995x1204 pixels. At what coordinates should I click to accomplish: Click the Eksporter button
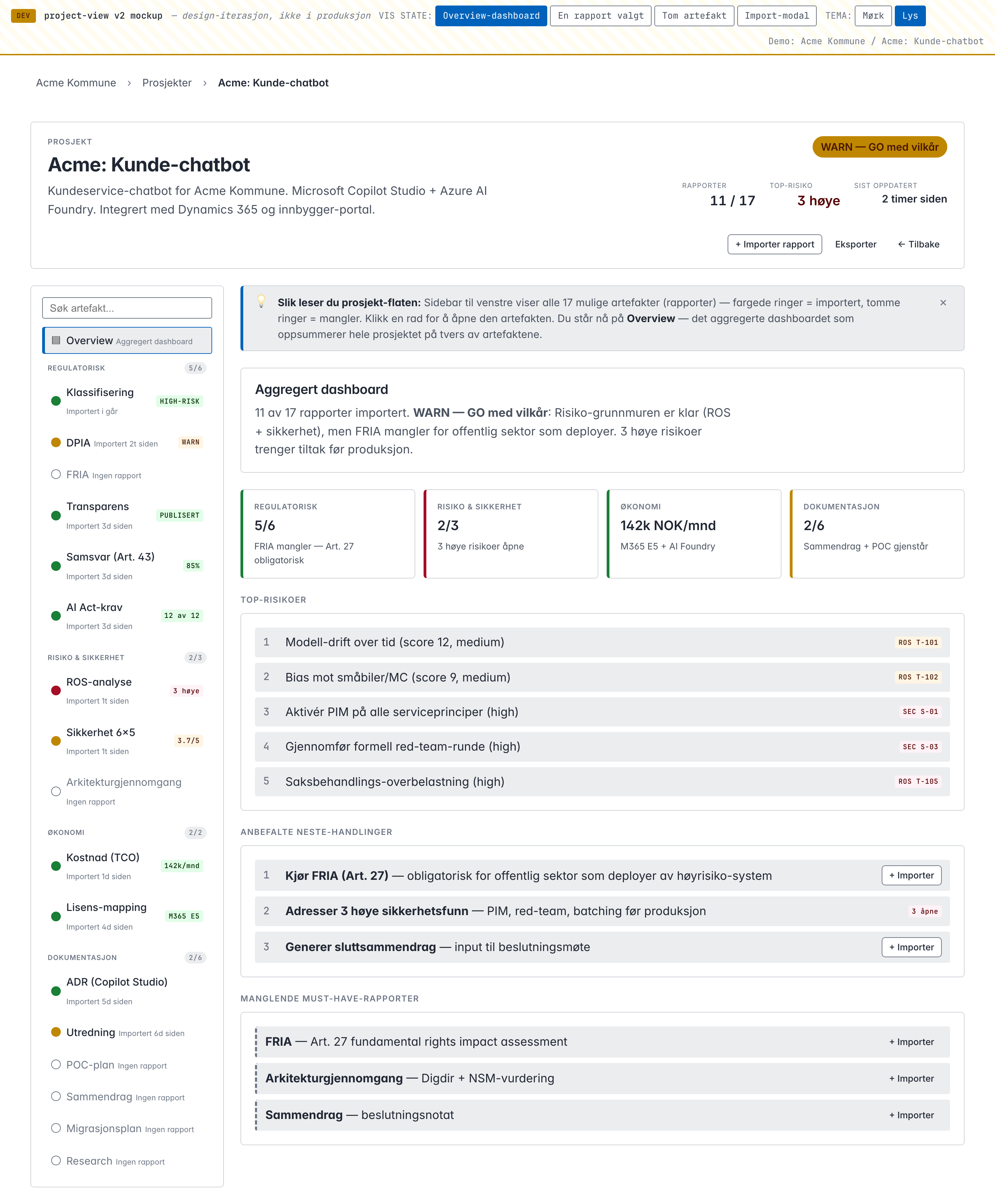855,244
